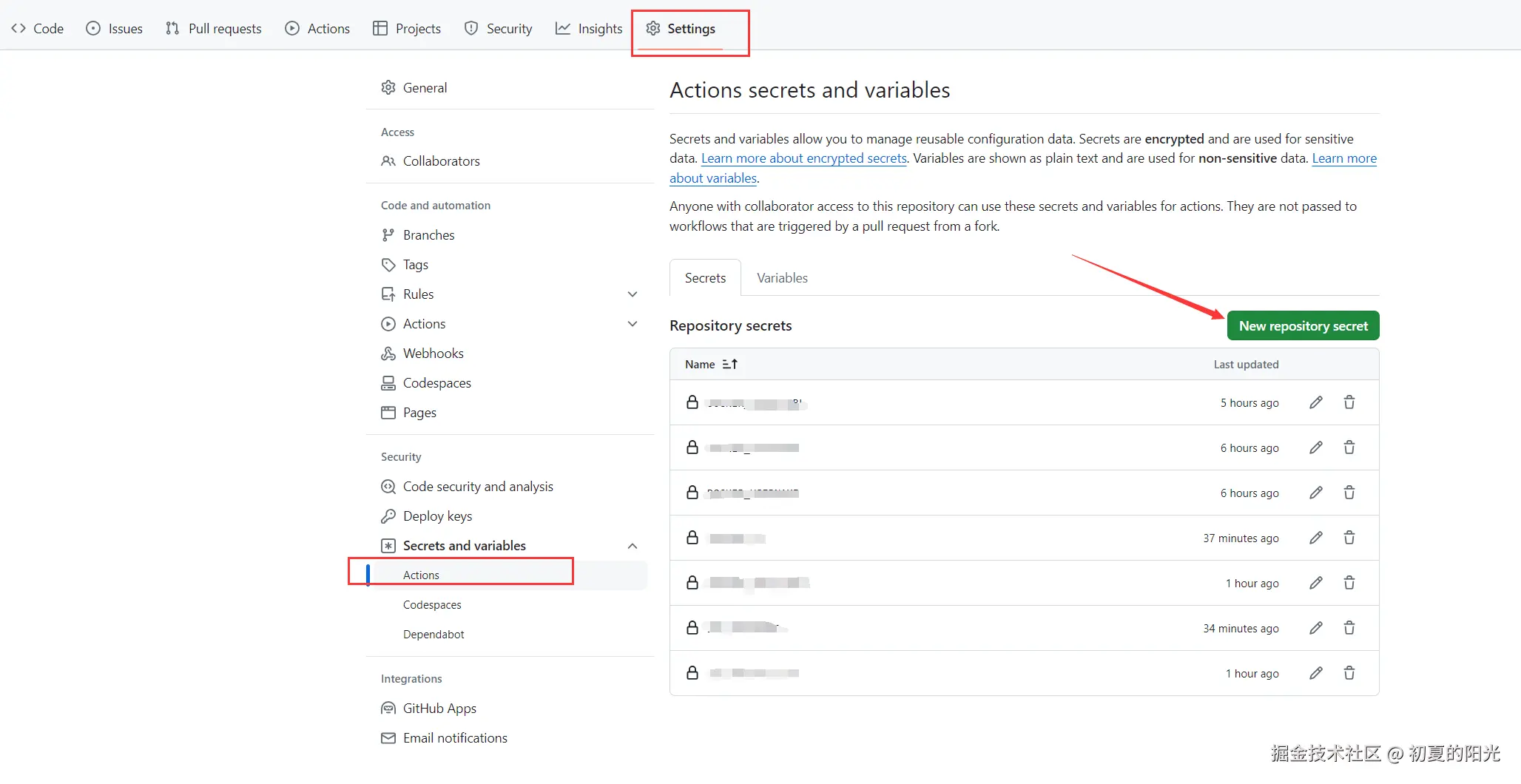1521x784 pixels.
Task: Click the pencil edit icon for the 5 hours ago secret
Action: click(x=1315, y=402)
